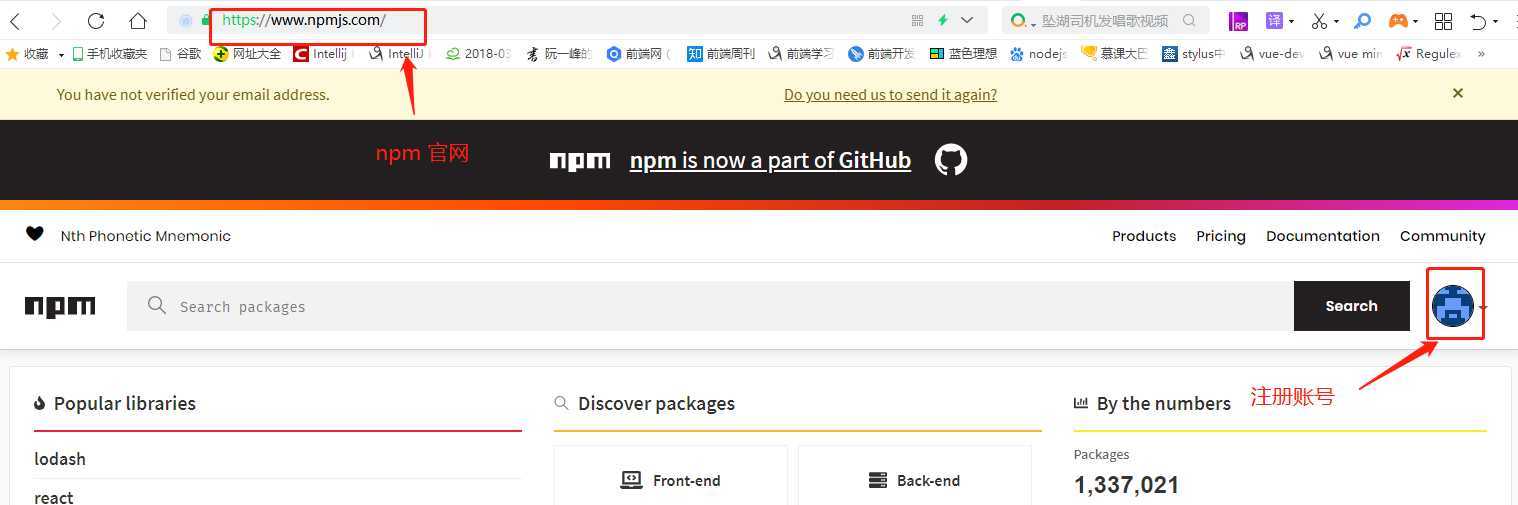This screenshot has height=505, width=1518.
Task: Open the translate extension icon
Action: pos(1274,20)
